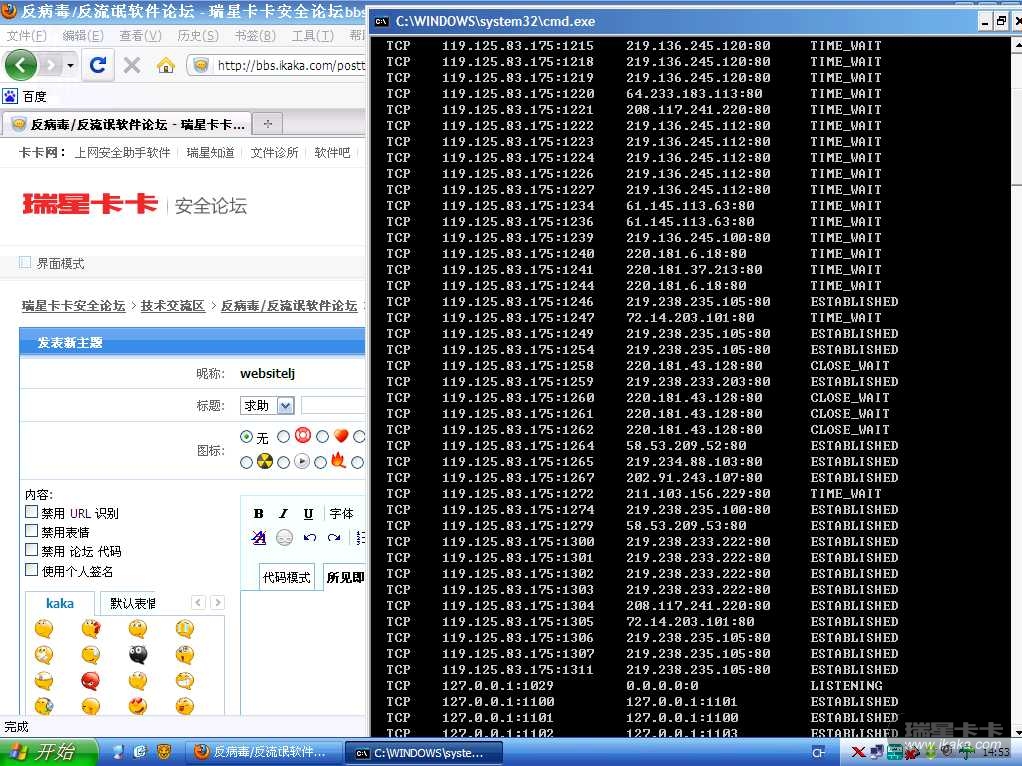Click the green browser Back arrow
The height and width of the screenshot is (766, 1022).
20,65
